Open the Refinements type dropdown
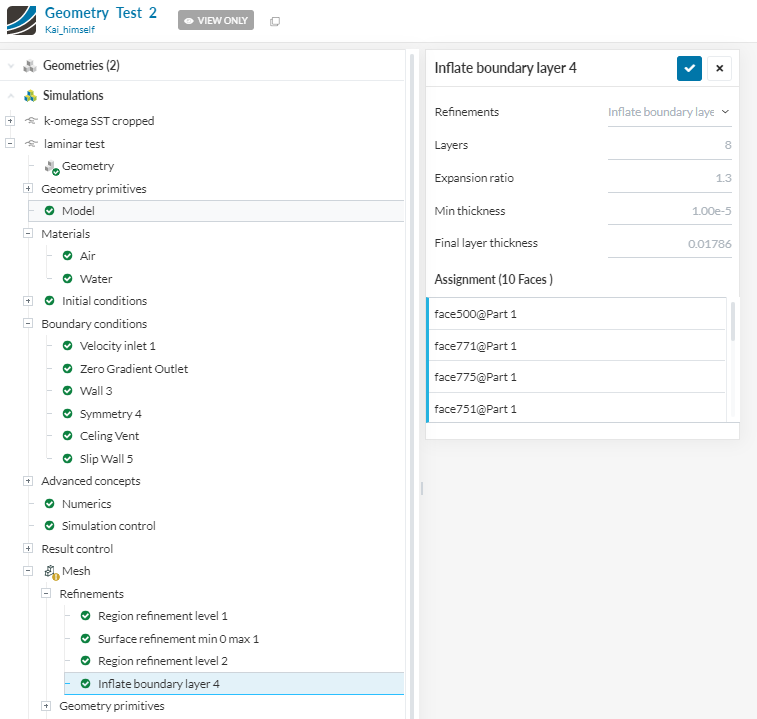Screen dimensions: 757x719 click(669, 112)
